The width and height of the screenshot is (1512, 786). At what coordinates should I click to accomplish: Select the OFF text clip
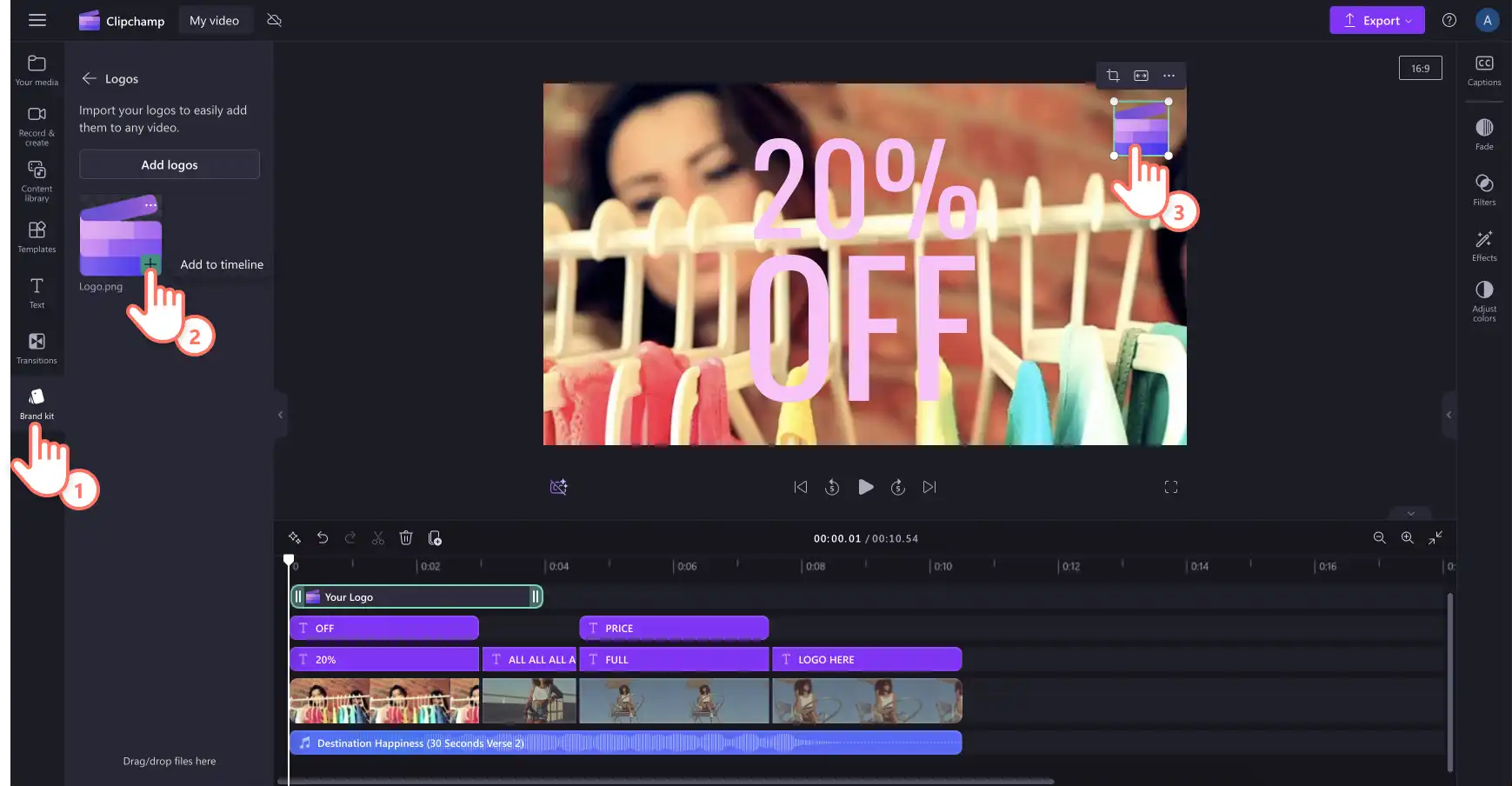pyautogui.click(x=384, y=628)
